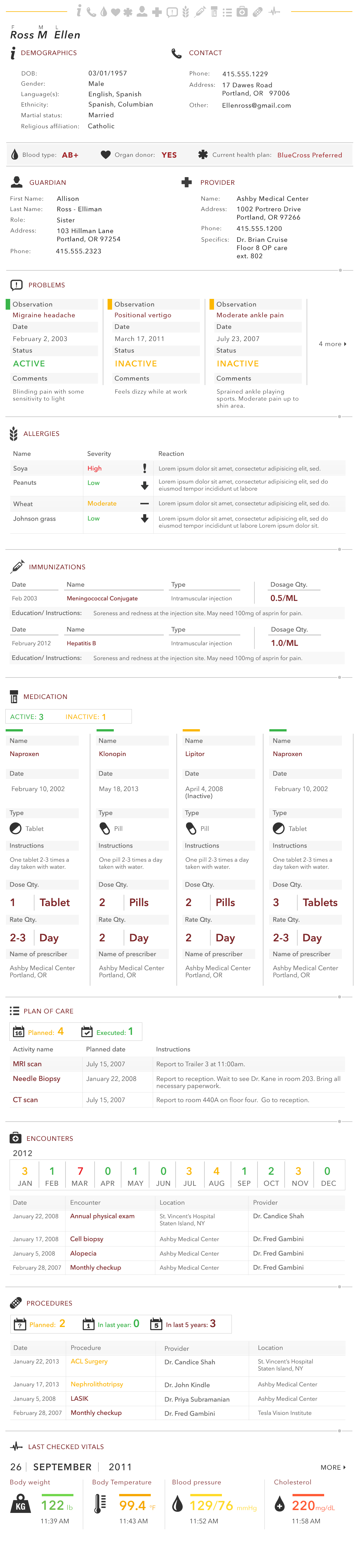This screenshot has height=1568, width=360.
Task: Click the syringe immunizations icon in top strip
Action: click(199, 12)
